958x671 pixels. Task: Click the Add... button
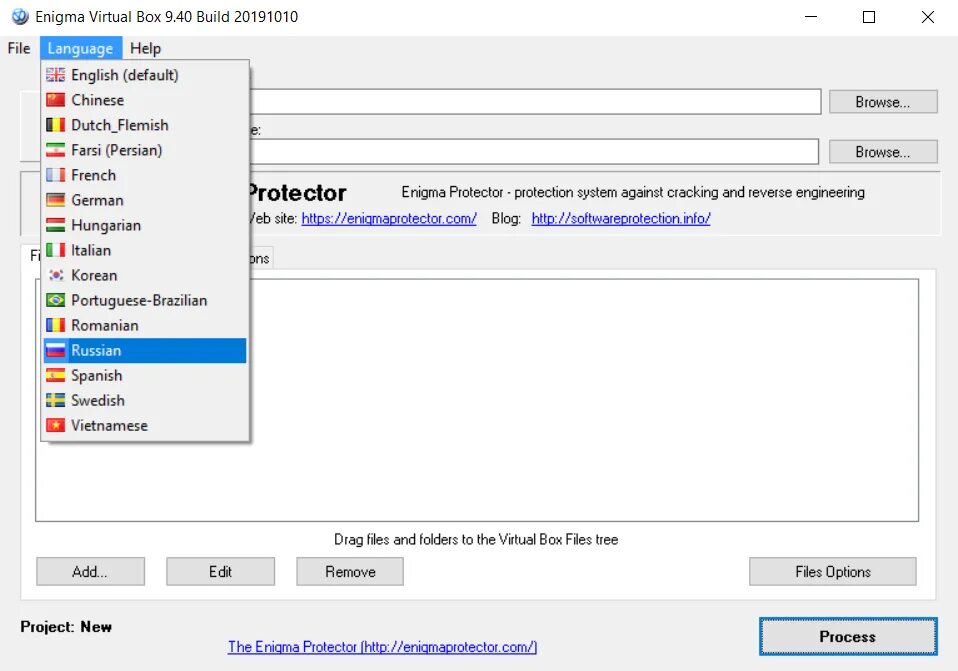[x=90, y=571]
